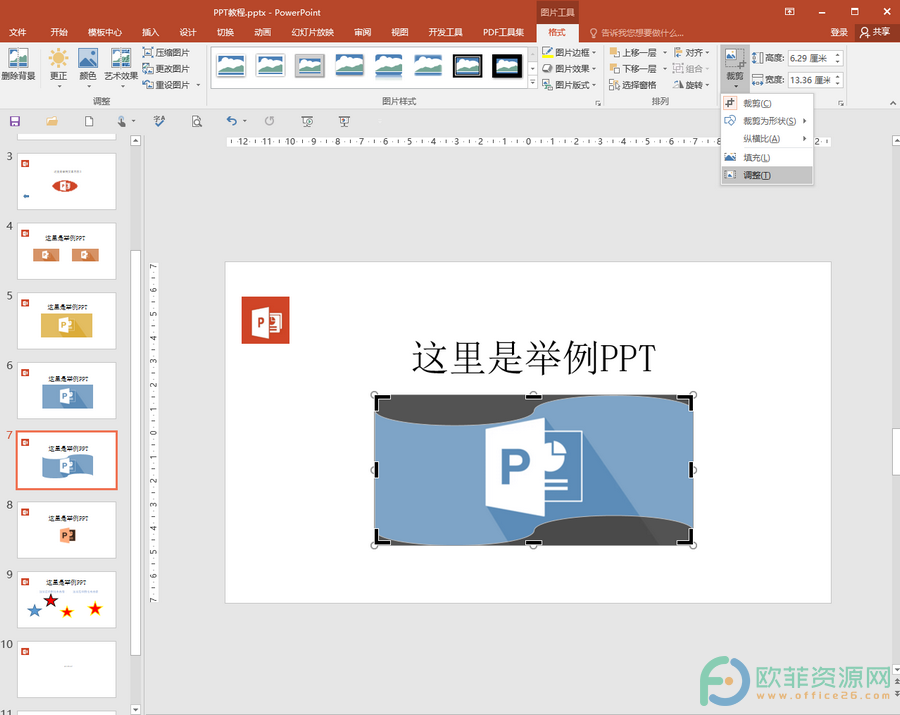Click the 高度 height input field
Screen dimensions: 900x715
click(x=810, y=58)
